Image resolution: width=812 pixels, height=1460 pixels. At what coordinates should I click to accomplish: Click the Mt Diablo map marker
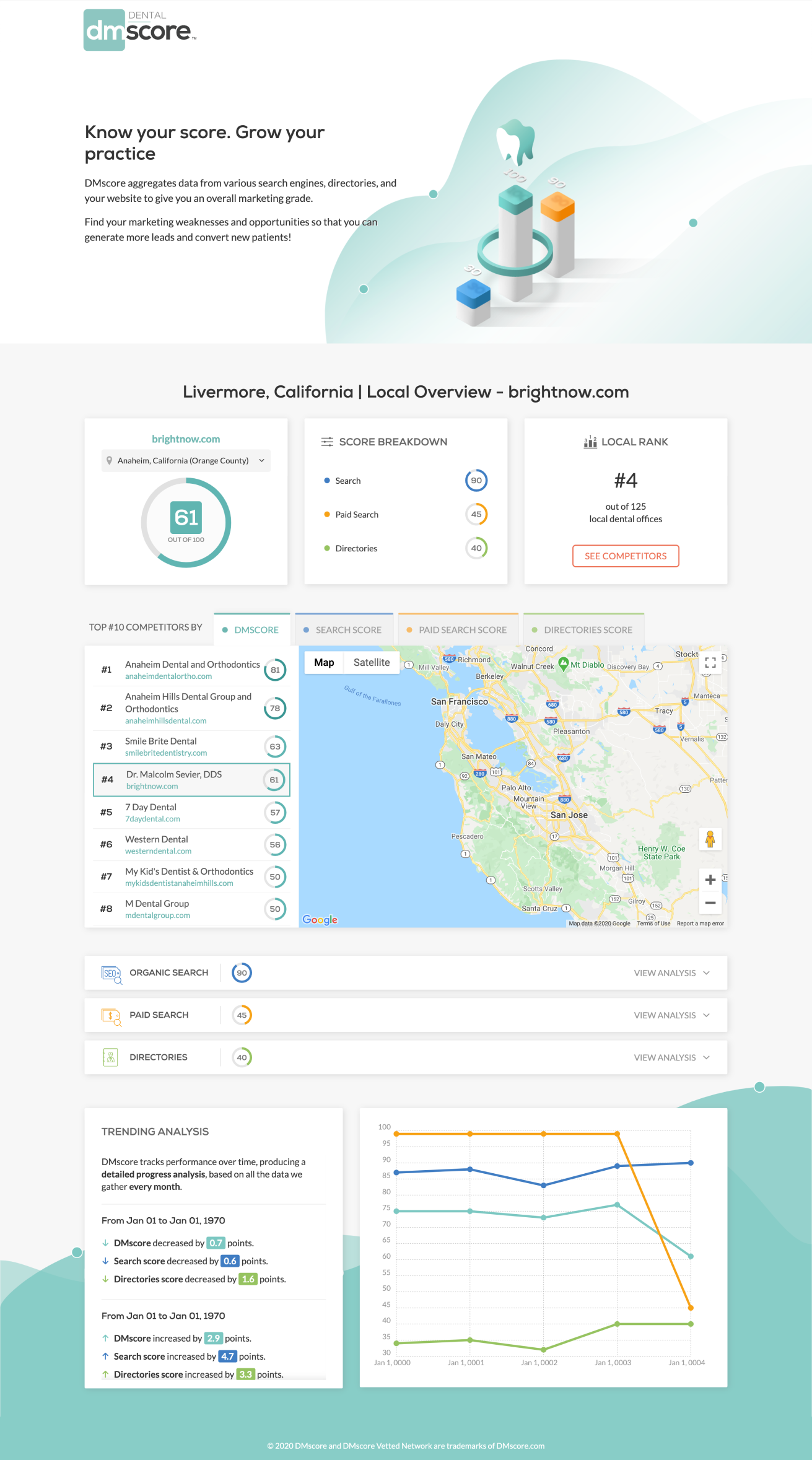point(563,664)
